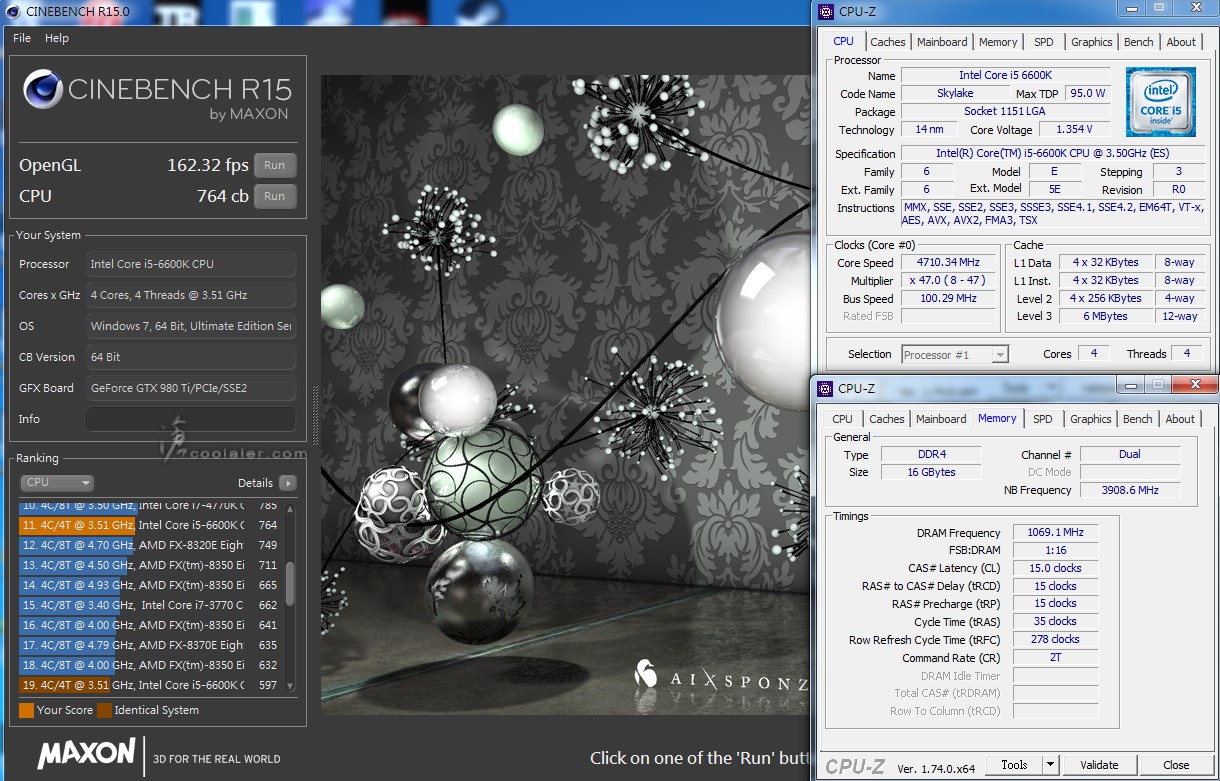Select ranking row 16 scoring 641
Screen dimensions: 1220x781
point(150,625)
